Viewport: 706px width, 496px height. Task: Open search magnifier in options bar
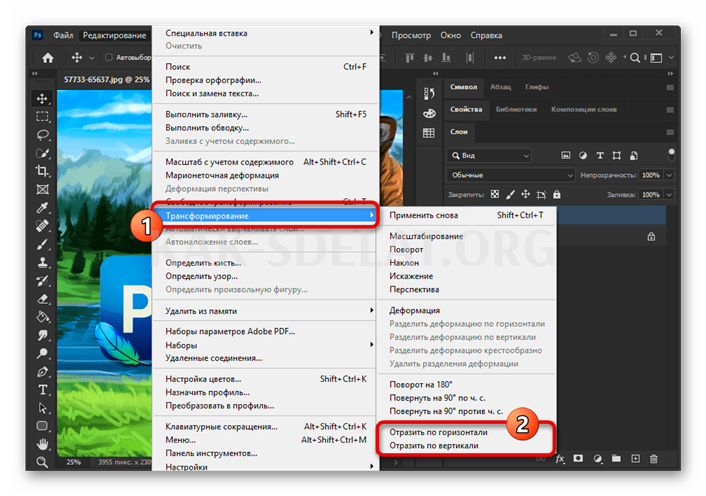[635, 58]
